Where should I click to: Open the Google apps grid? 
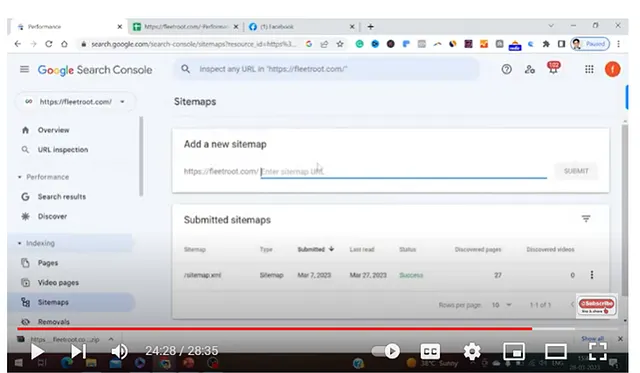(589, 69)
